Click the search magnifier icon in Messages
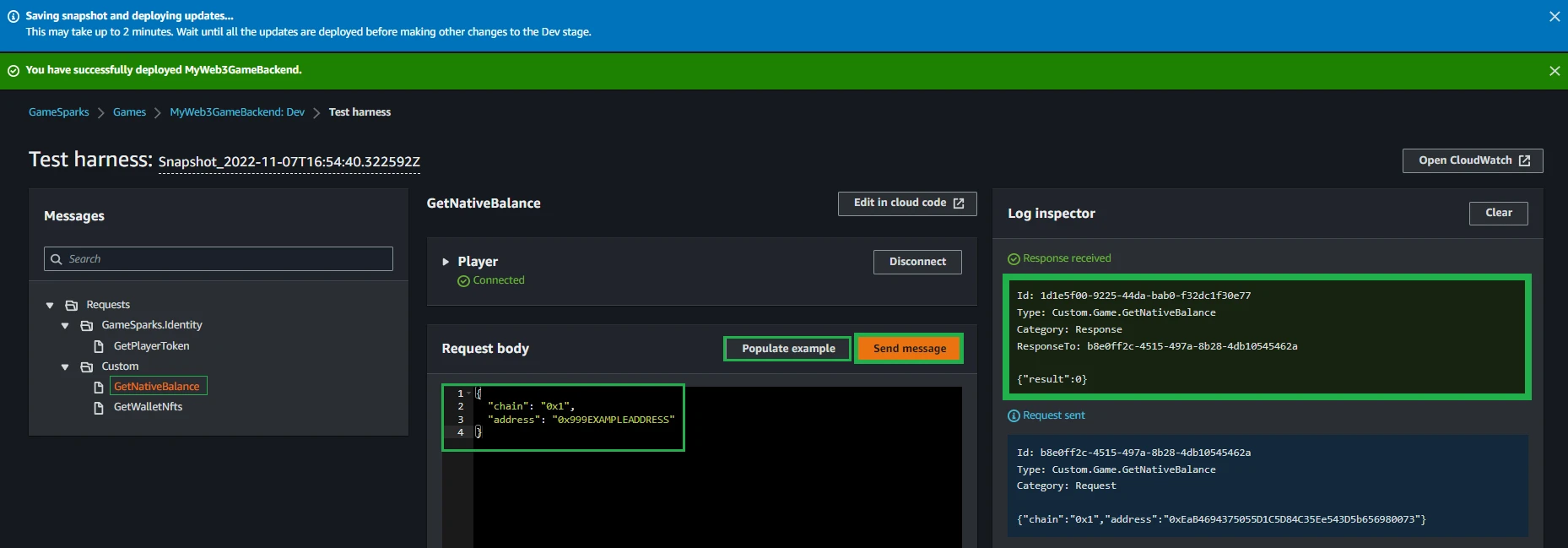1568x548 pixels. click(57, 259)
